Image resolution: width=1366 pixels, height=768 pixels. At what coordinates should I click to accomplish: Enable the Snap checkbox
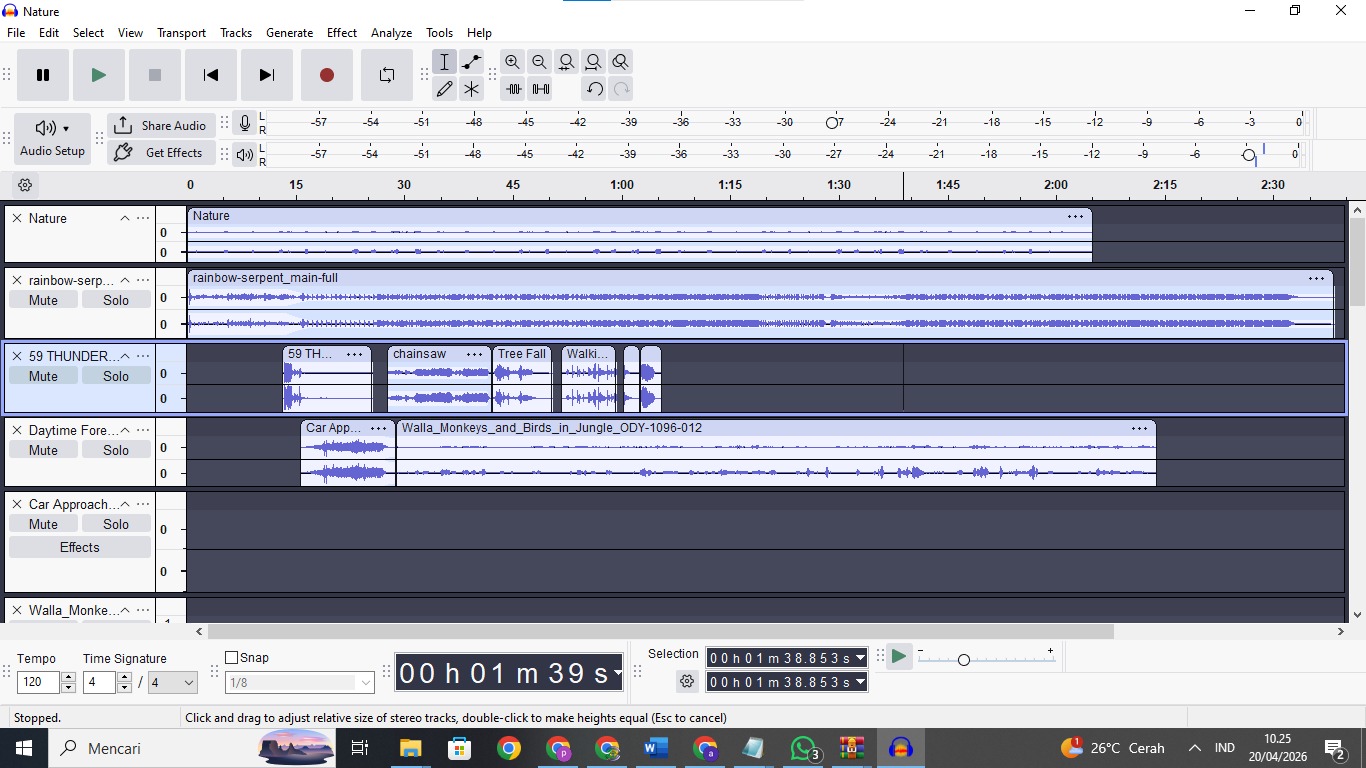(232, 658)
